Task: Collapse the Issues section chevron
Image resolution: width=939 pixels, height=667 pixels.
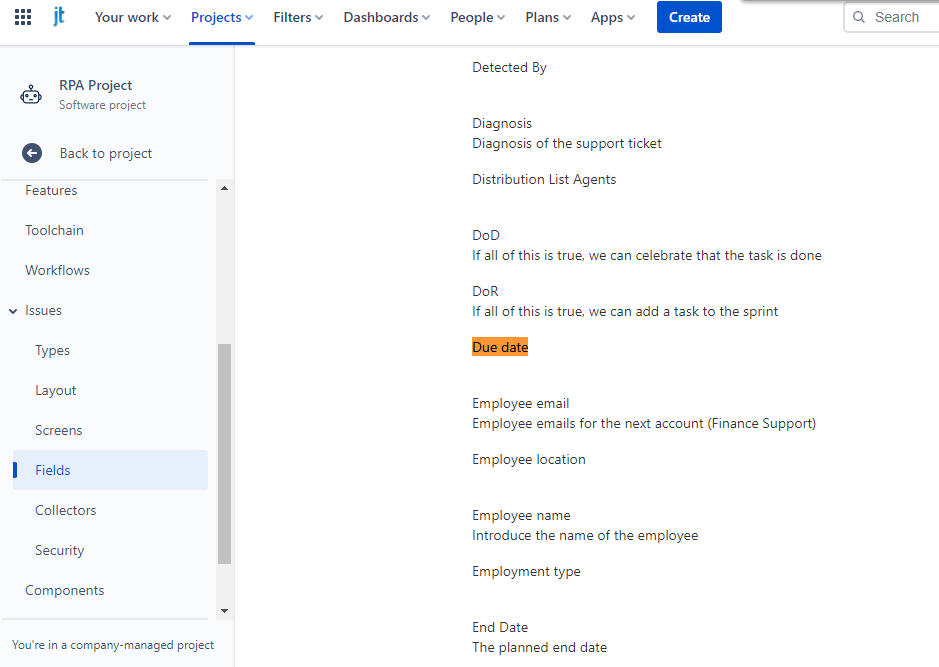Action: (13, 311)
